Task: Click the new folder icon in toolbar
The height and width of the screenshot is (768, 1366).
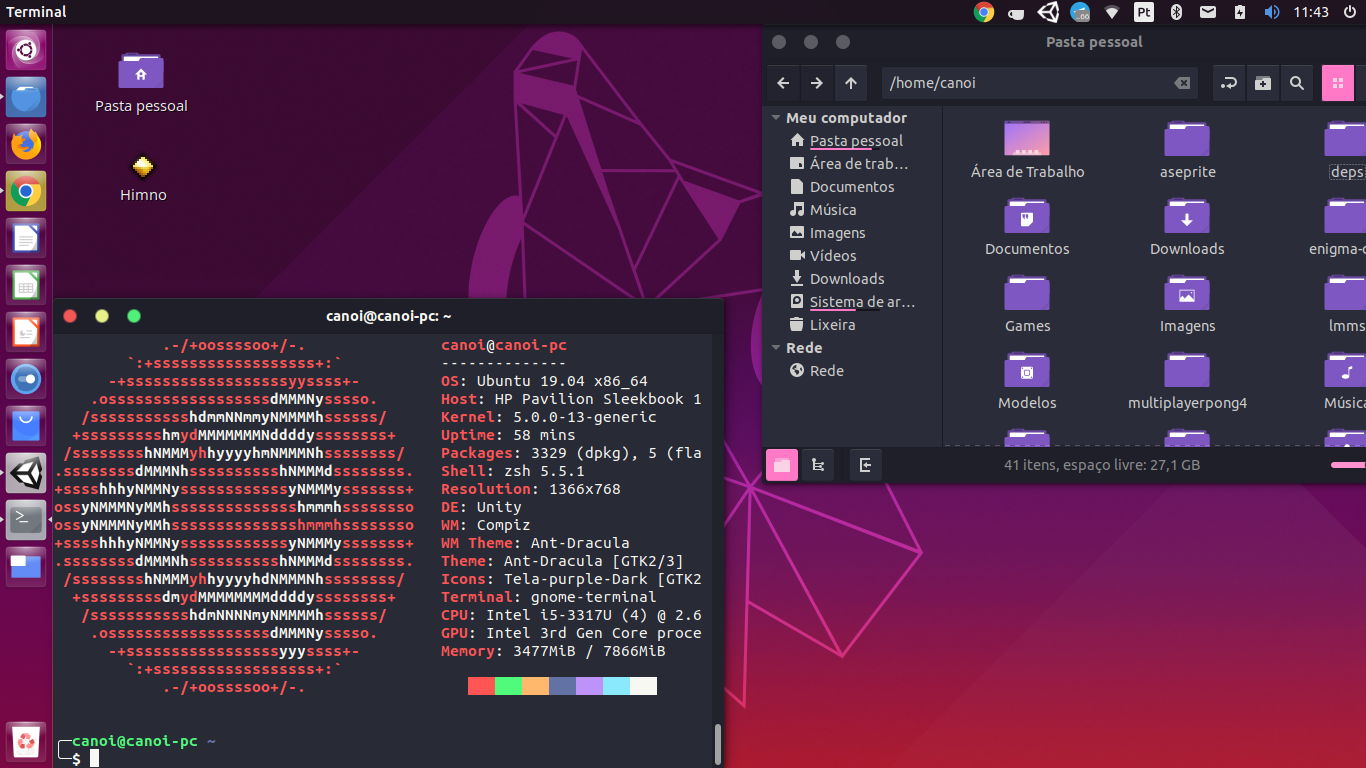Action: tap(1263, 83)
